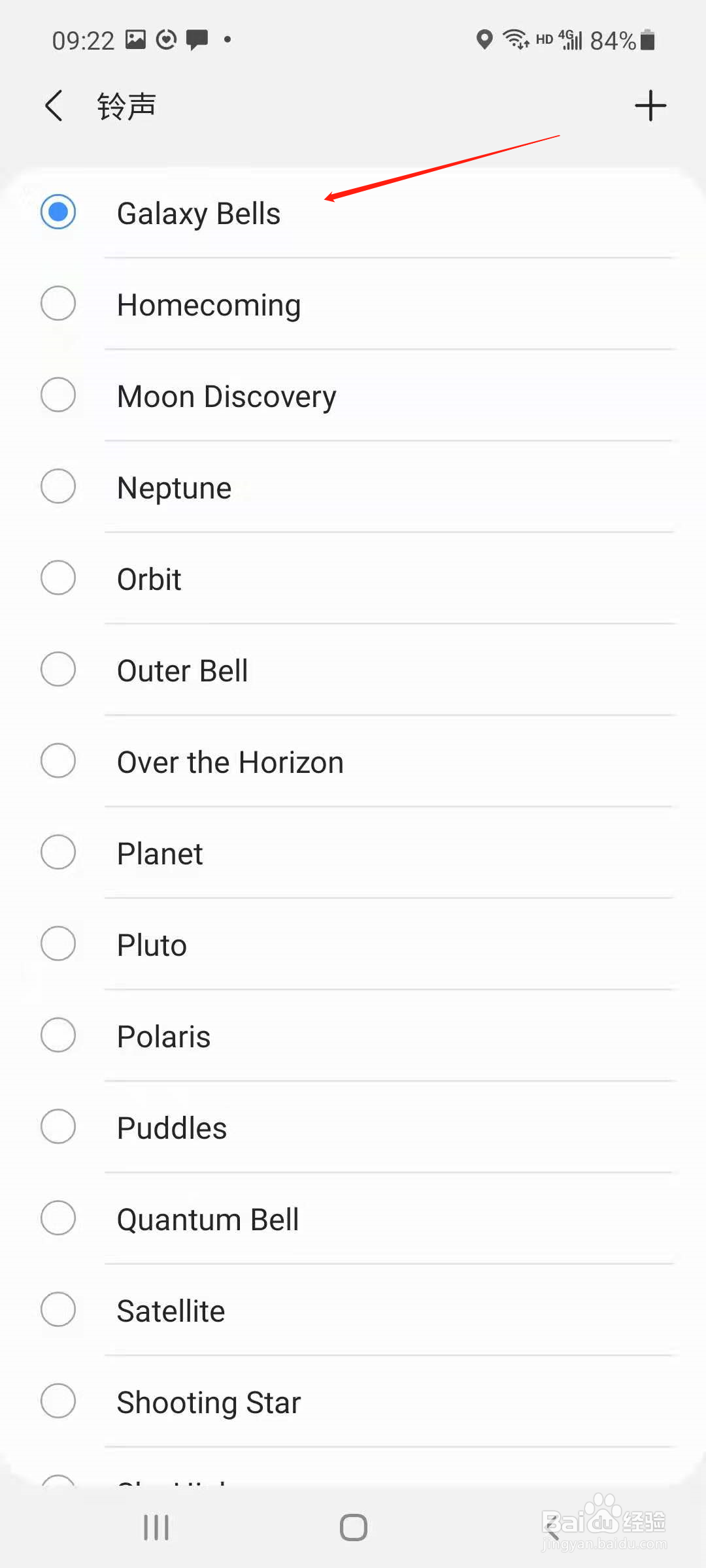The height and width of the screenshot is (1568, 706).
Task: Choose the Shooting Star ringtone
Action: pos(209,1402)
